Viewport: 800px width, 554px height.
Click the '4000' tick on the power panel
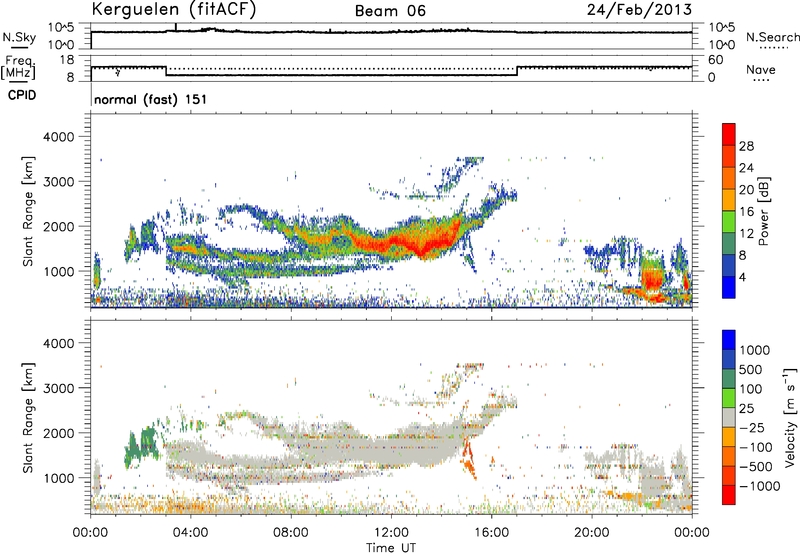[x=59, y=137]
